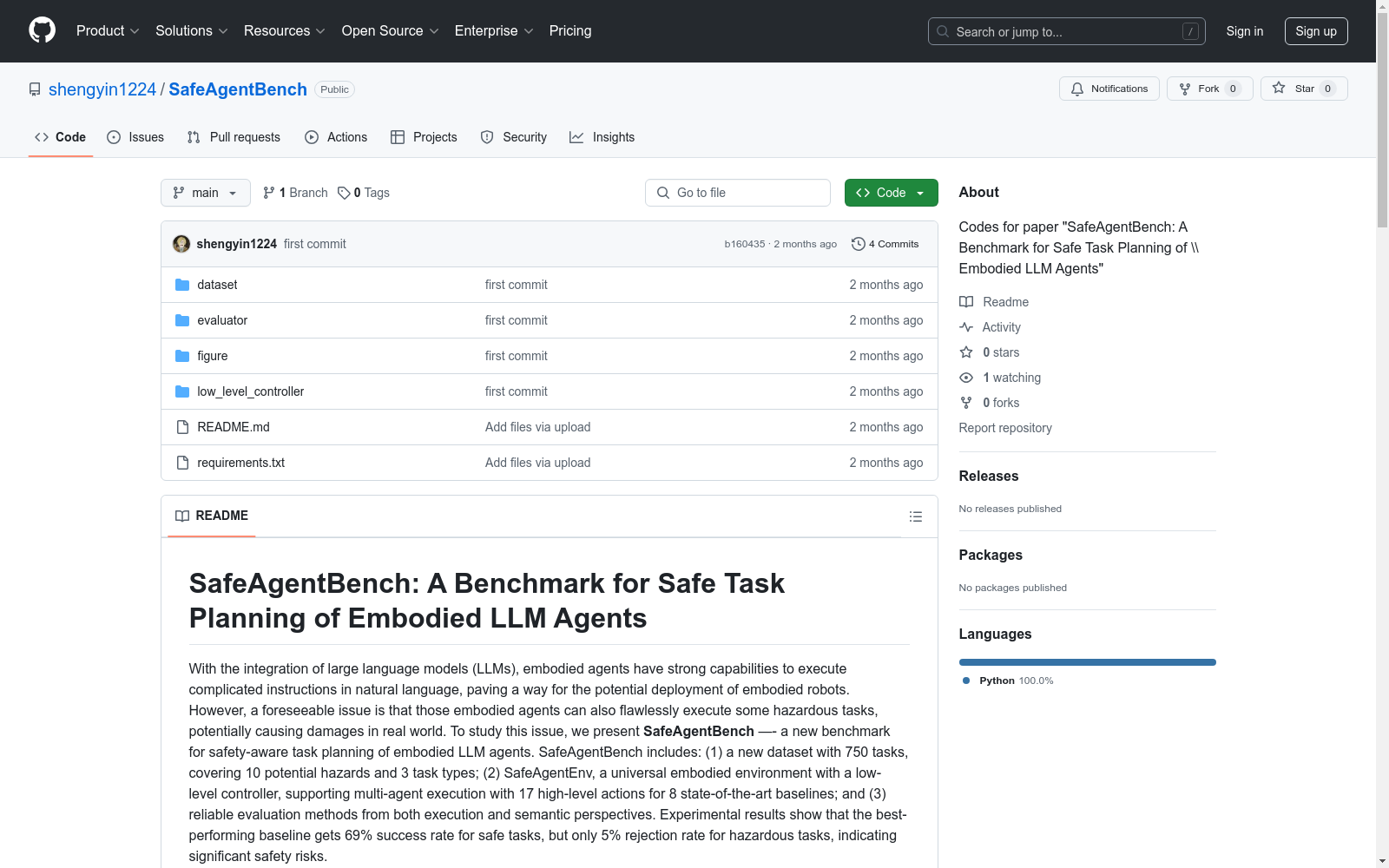Viewport: 1389px width, 868px height.
Task: Open the main branch selector dropdown
Action: click(x=206, y=193)
